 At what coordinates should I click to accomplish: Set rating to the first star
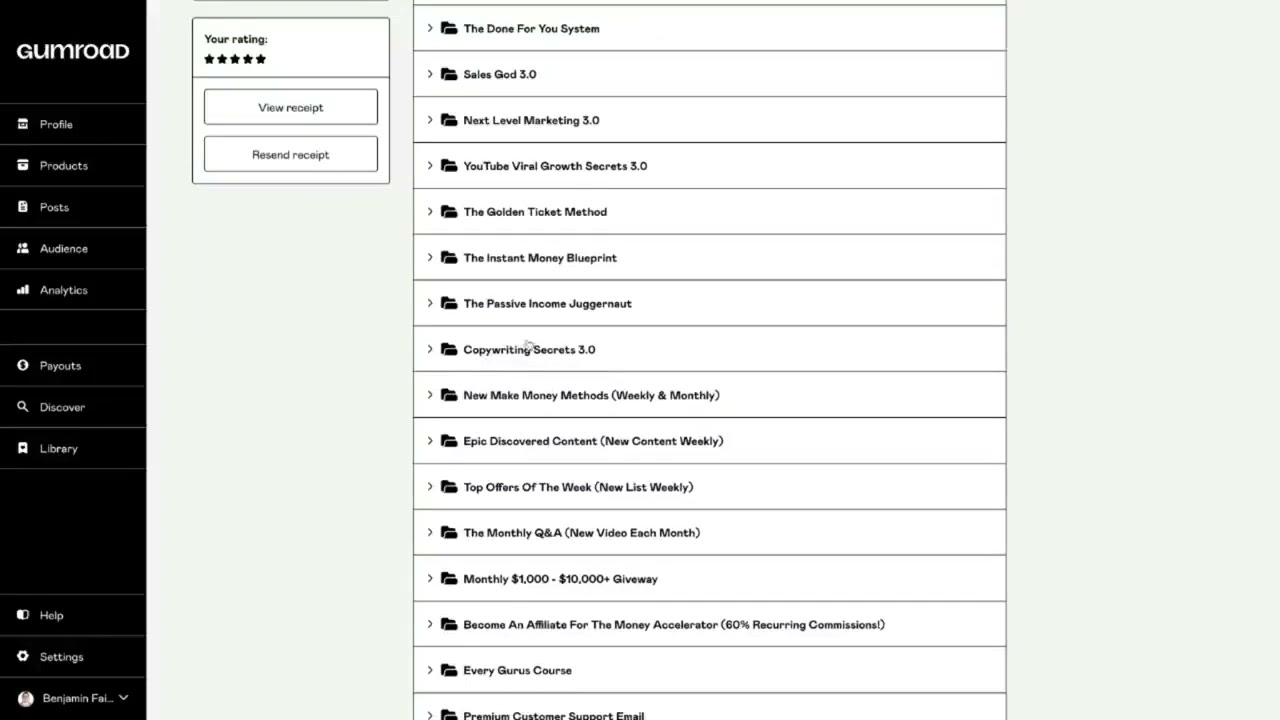[x=209, y=59]
